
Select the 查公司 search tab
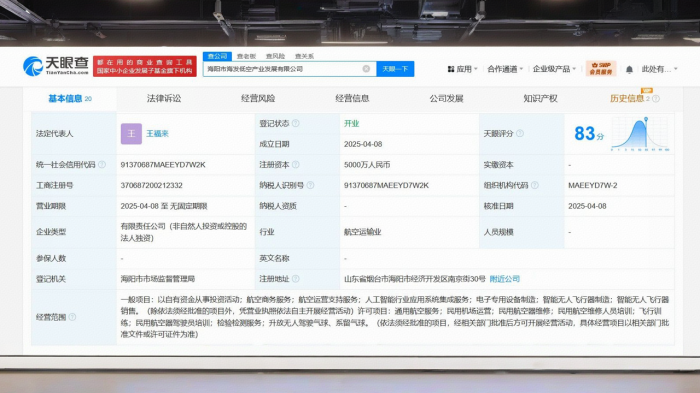tap(217, 56)
